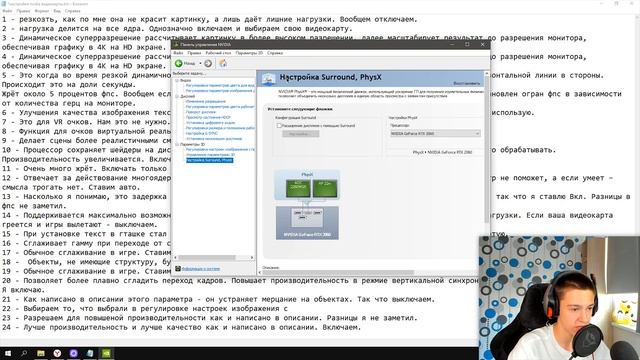Click the purple round taskbar app icon
640x360 pixels.
[73, 353]
